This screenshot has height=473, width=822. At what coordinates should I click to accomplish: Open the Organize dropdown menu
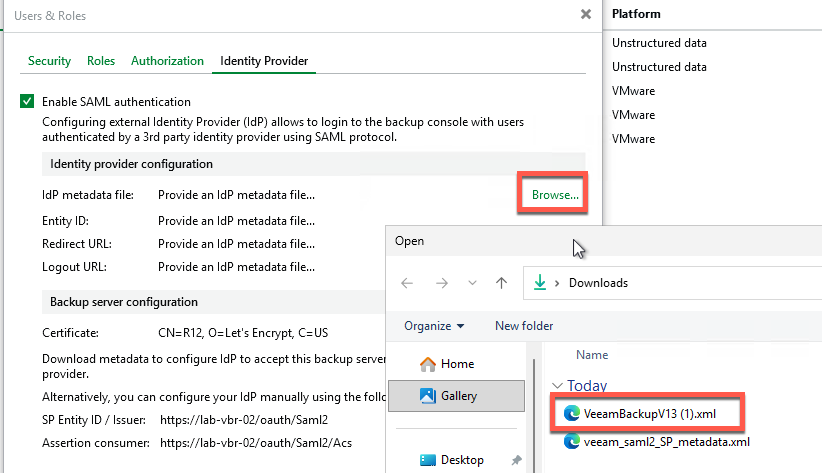(434, 326)
